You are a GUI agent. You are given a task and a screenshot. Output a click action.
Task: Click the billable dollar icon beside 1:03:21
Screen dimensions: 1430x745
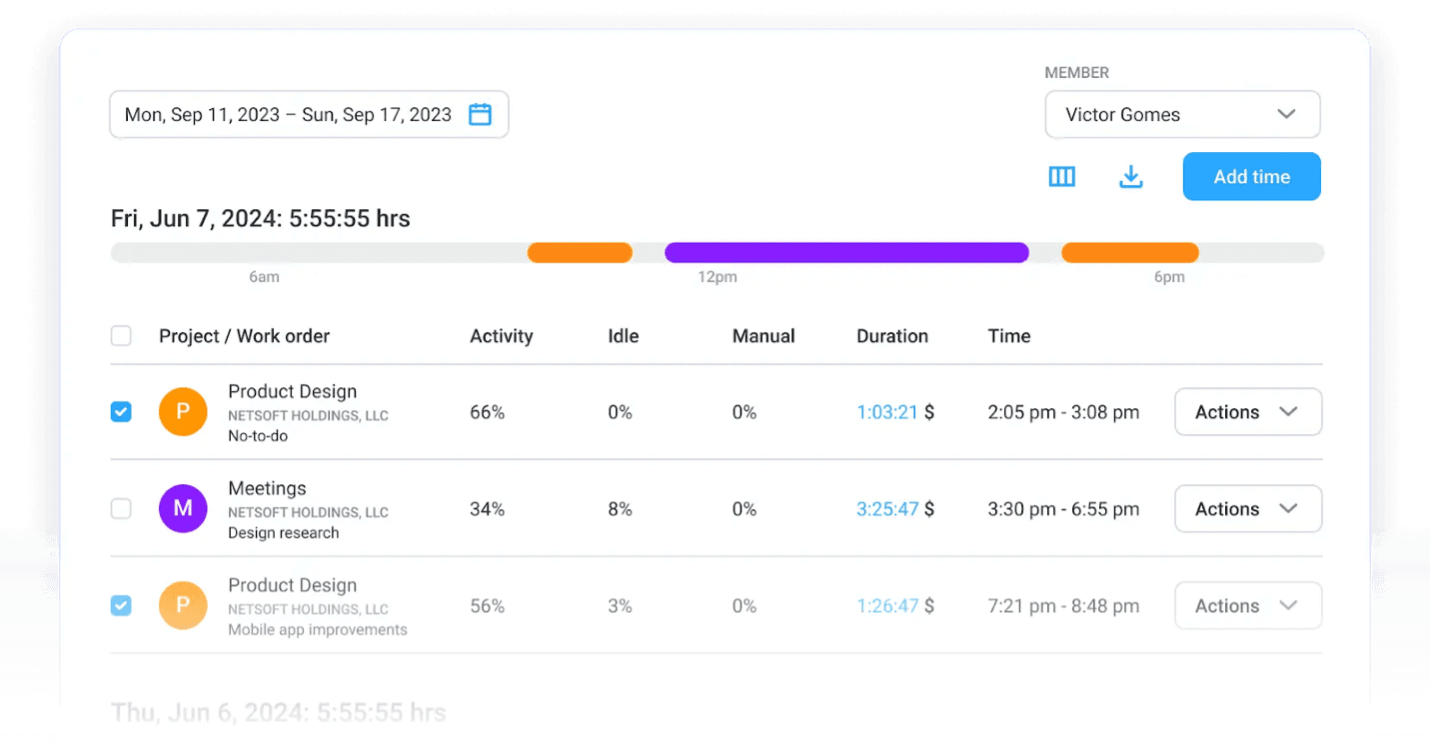click(x=929, y=412)
